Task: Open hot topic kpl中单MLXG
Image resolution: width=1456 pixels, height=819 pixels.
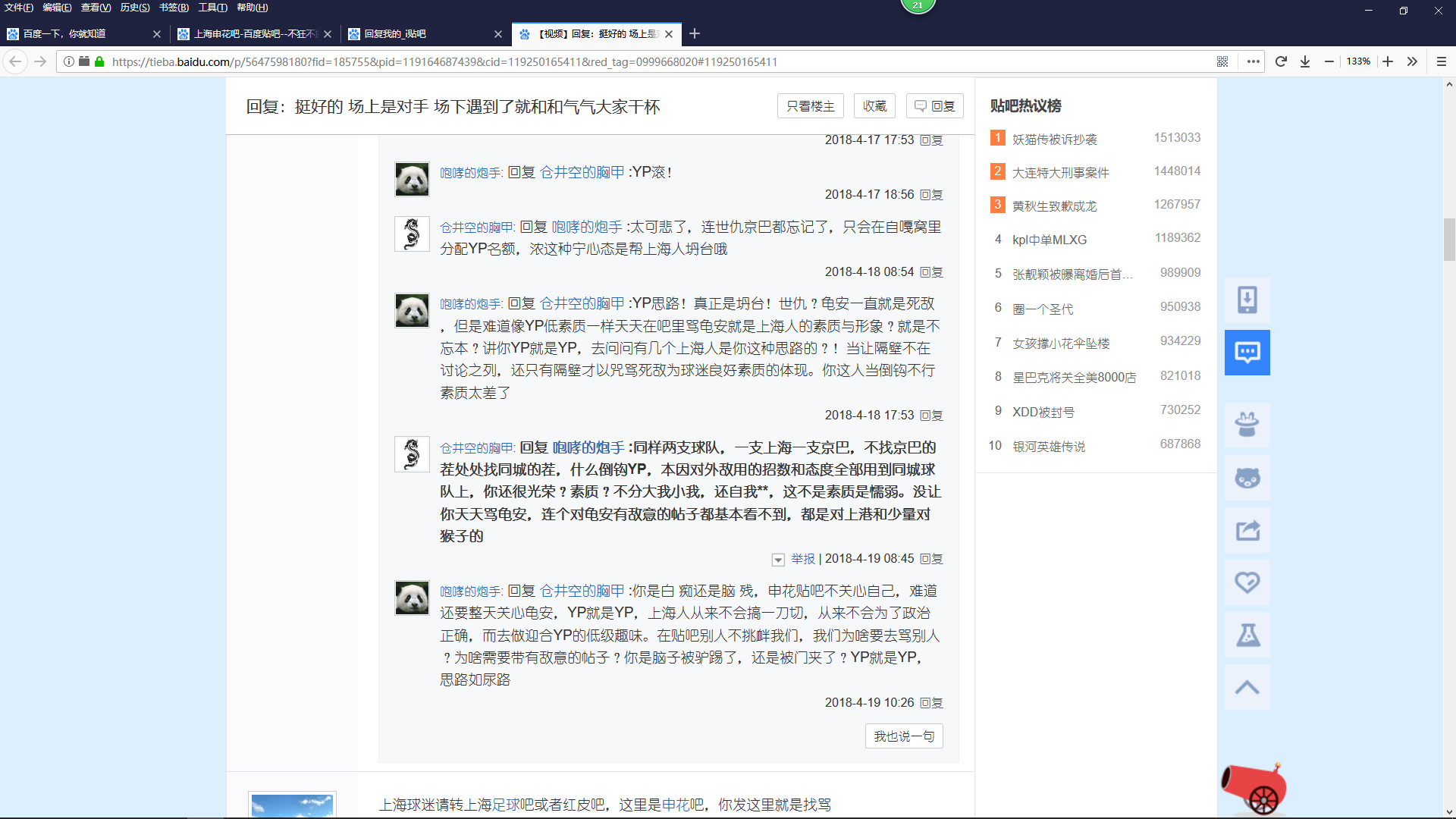Action: click(x=1050, y=240)
